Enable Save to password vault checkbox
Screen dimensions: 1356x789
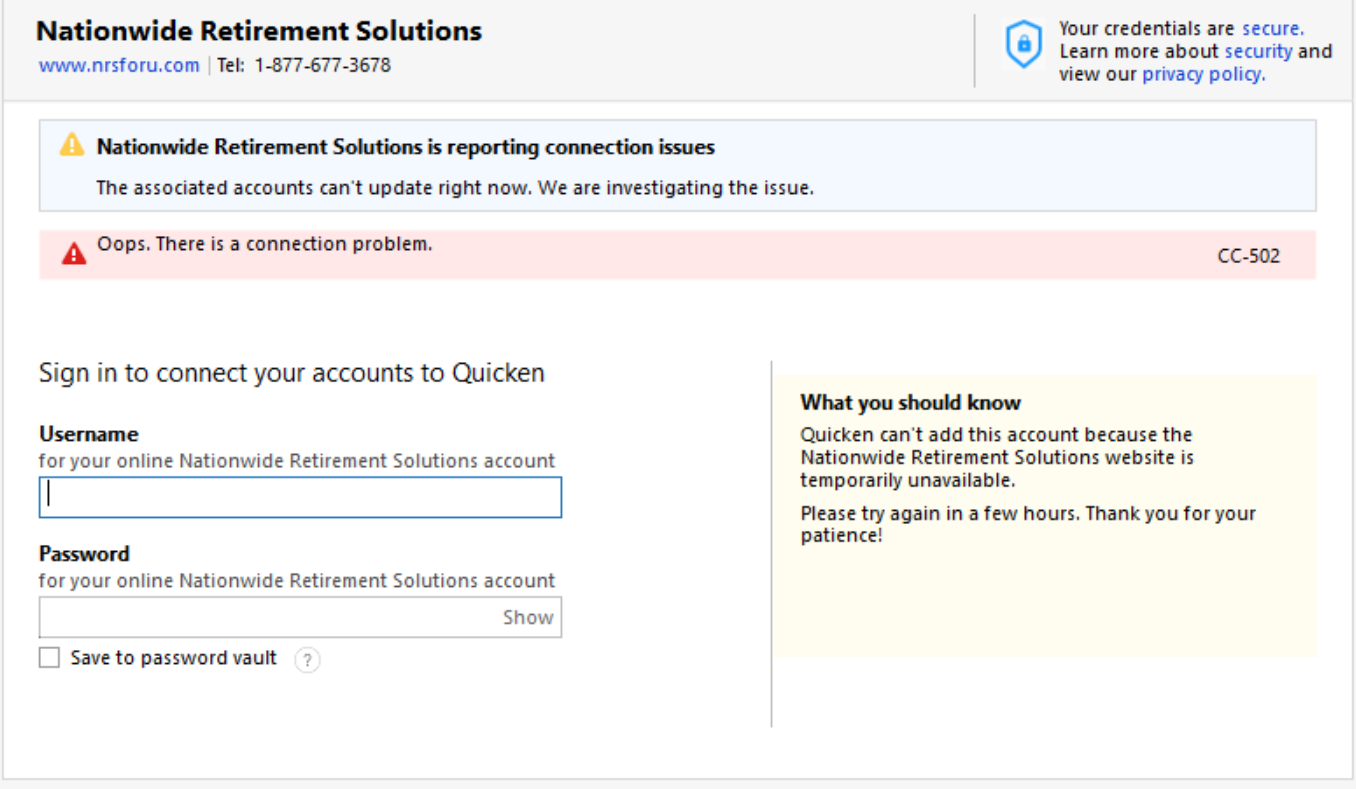[x=49, y=658]
